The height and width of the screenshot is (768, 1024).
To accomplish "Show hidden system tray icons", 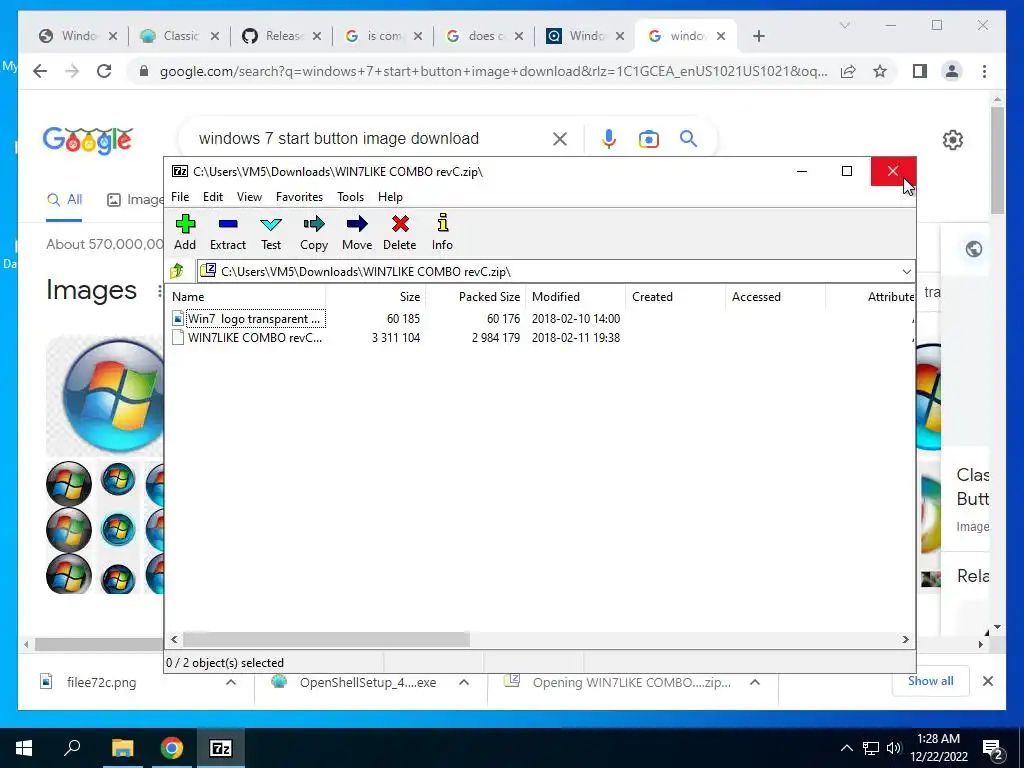I will point(846,748).
